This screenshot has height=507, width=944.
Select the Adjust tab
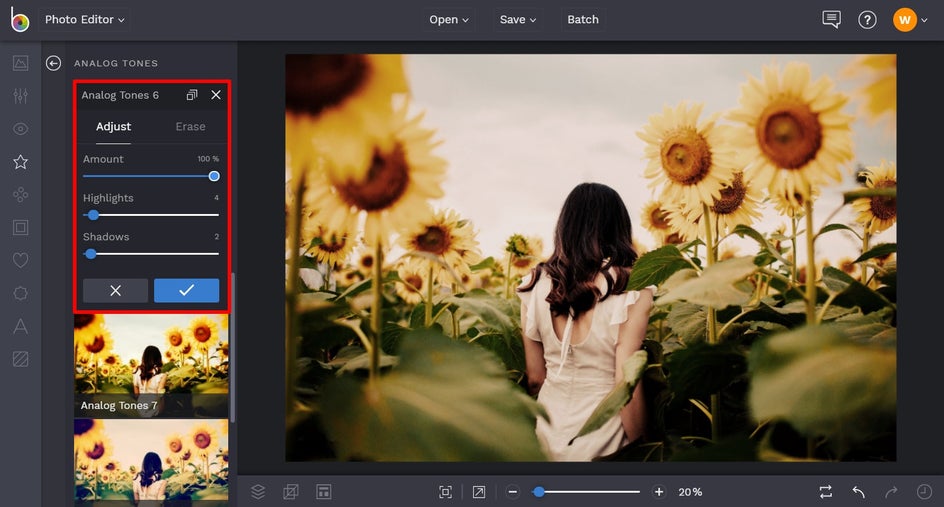[x=113, y=127]
